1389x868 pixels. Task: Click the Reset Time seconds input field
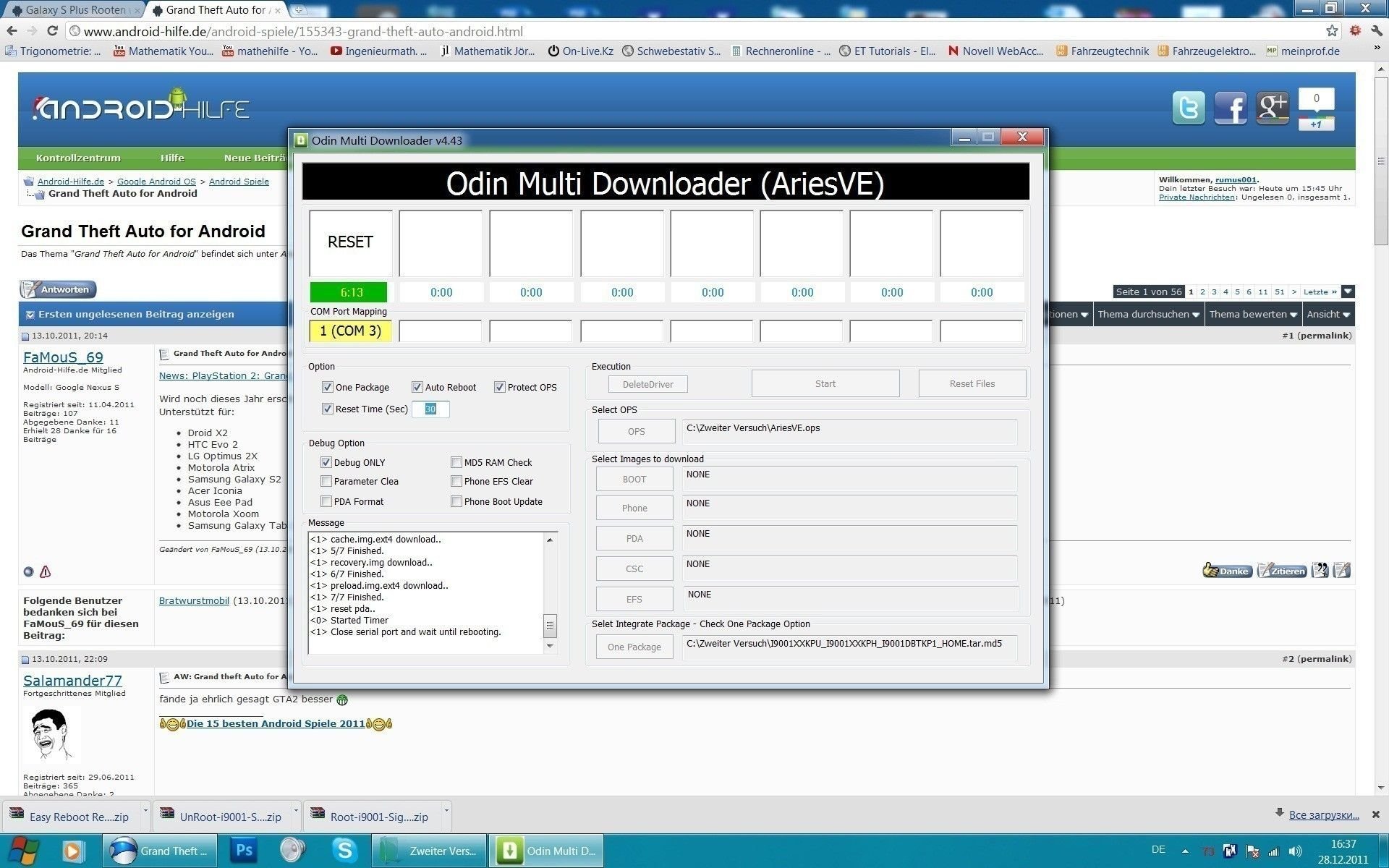(430, 409)
